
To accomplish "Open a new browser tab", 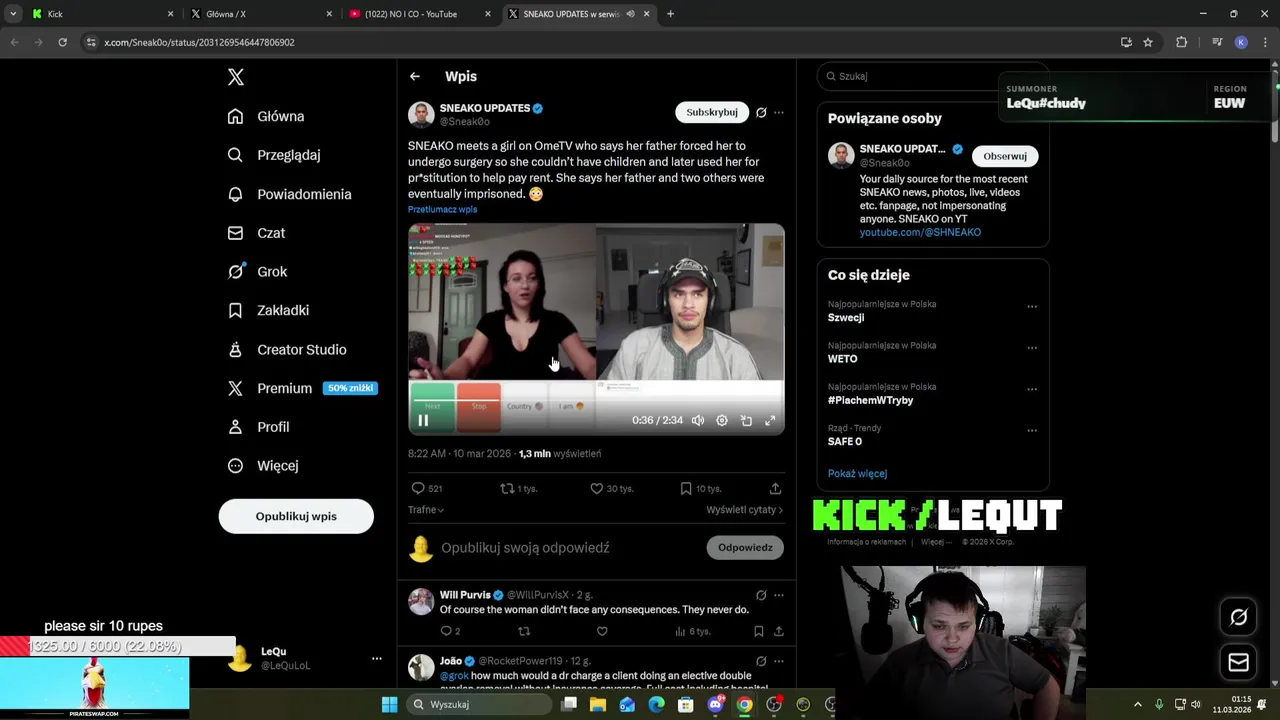I will pos(670,14).
